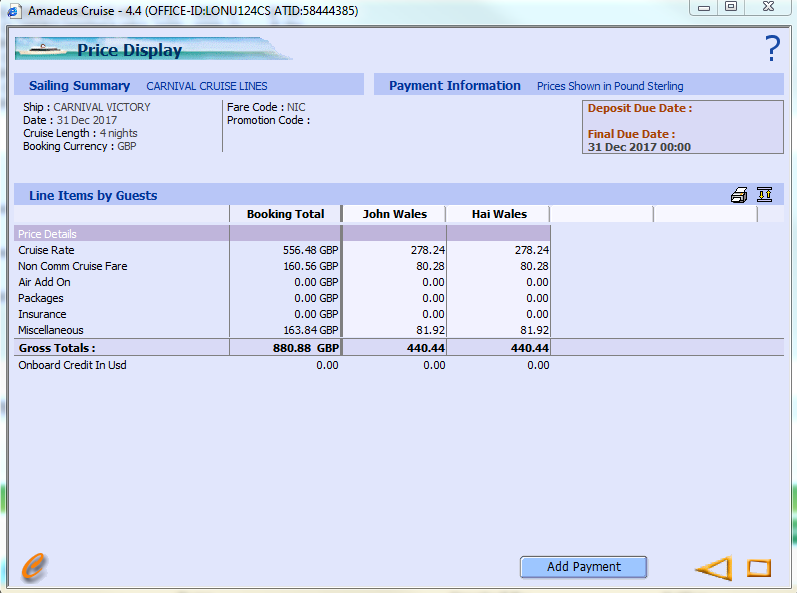The image size is (797, 593).
Task: Click the CARNIVAL CRUISE LINES text
Action: (207, 86)
